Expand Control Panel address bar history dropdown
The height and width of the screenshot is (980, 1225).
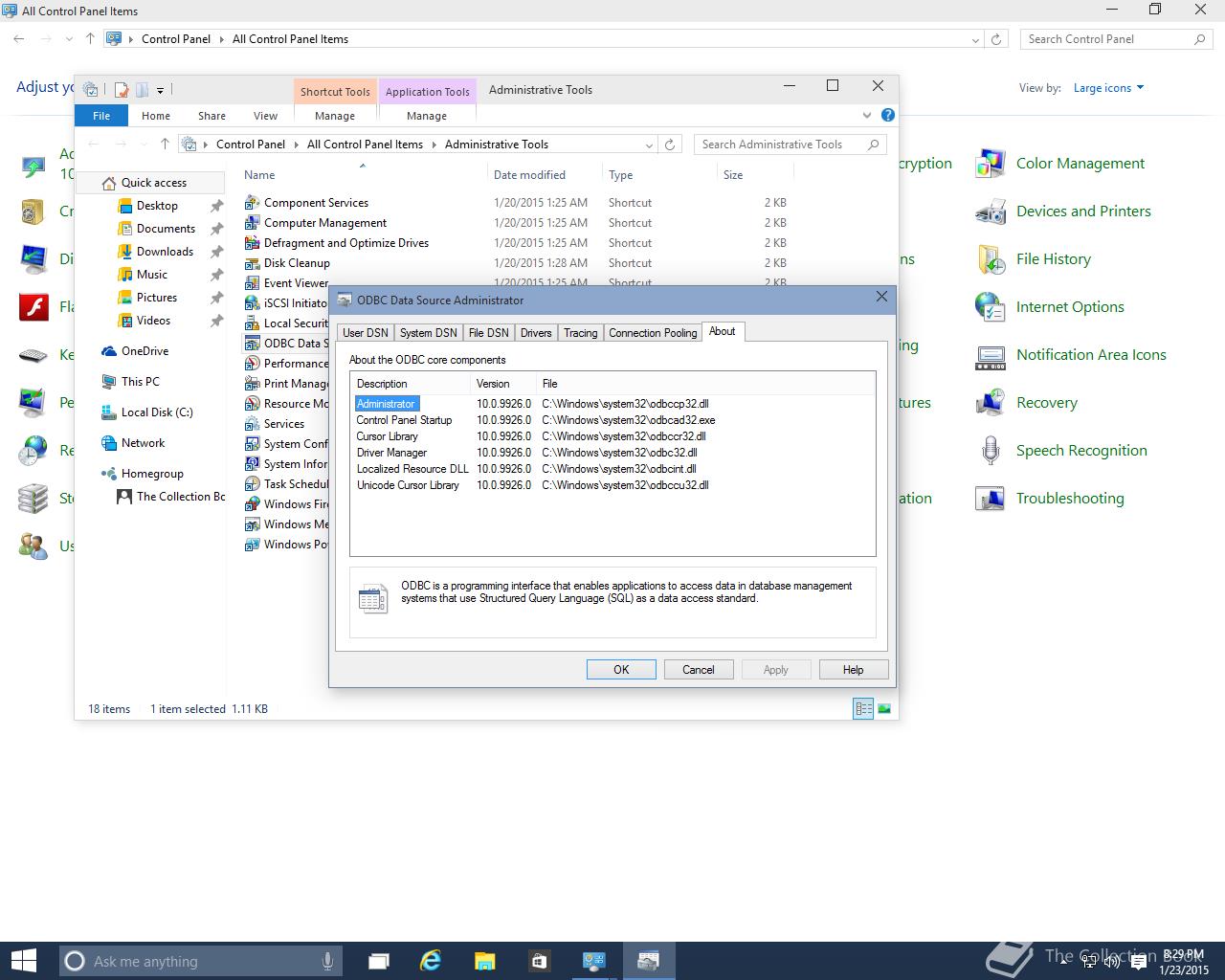[x=975, y=39]
